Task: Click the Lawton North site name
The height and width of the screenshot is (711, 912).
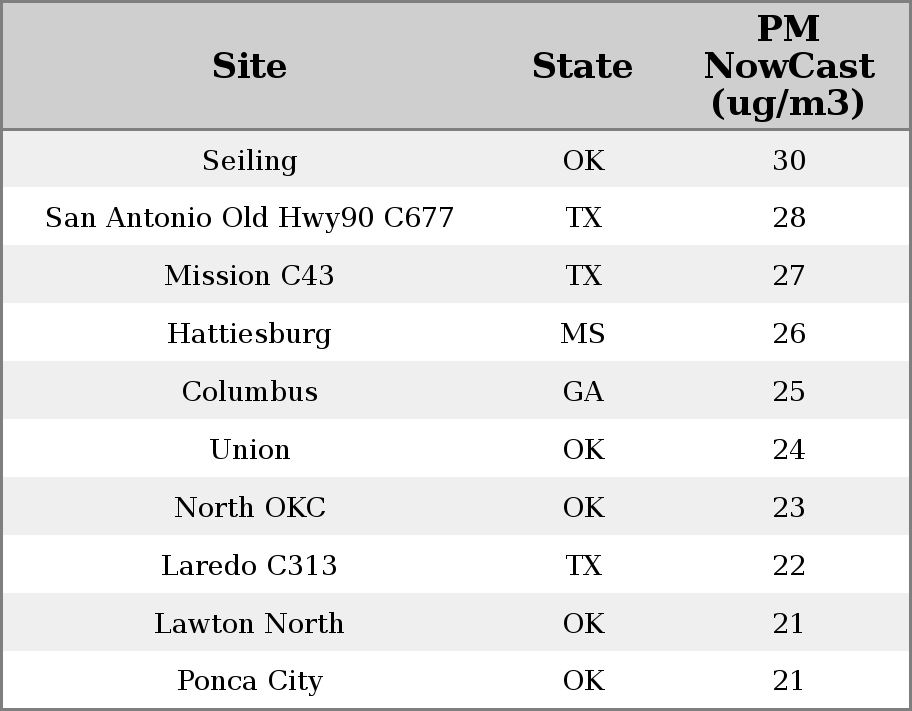Action: pos(249,624)
